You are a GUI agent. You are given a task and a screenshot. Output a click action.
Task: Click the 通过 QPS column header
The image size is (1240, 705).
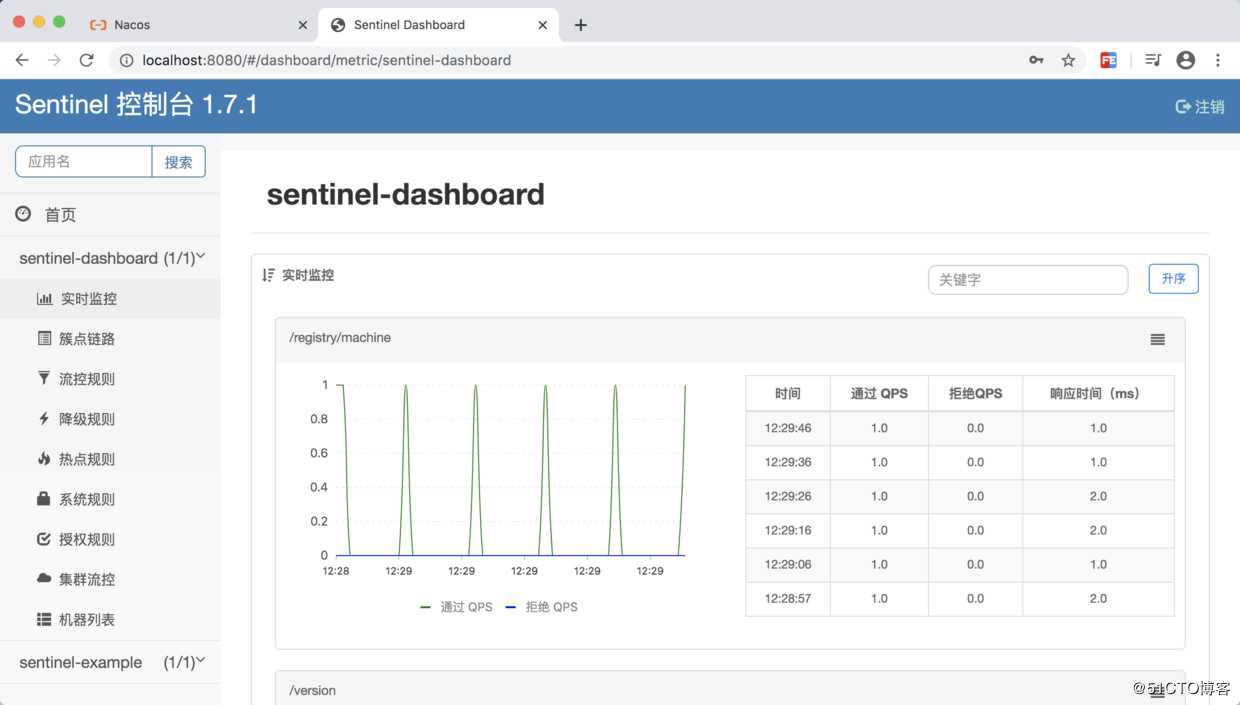(x=879, y=394)
